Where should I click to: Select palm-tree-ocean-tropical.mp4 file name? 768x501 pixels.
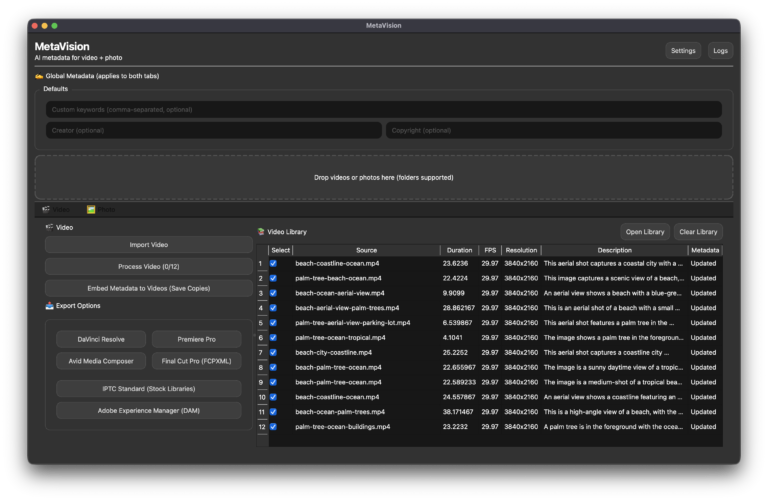pyautogui.click(x=340, y=337)
